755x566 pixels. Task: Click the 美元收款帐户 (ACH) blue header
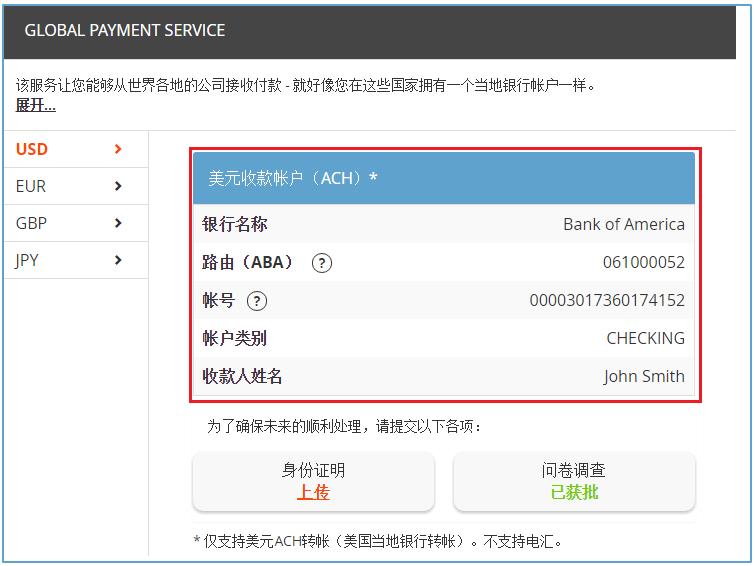pos(444,178)
